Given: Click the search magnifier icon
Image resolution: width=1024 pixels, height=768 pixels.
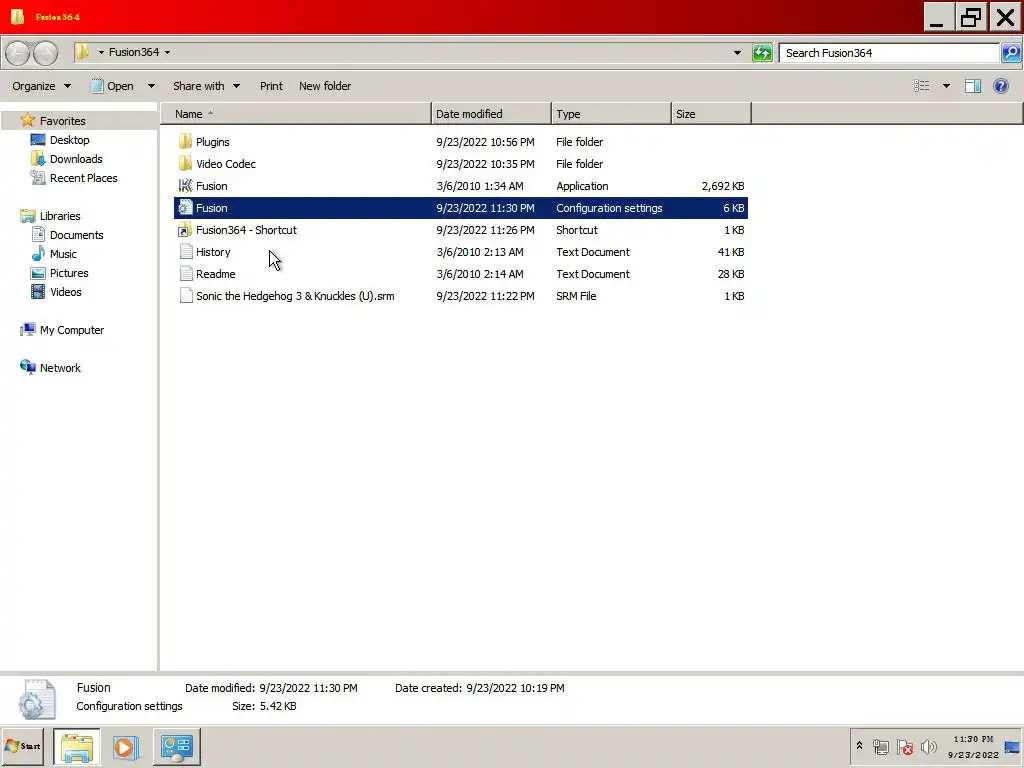Looking at the screenshot, I should [1011, 53].
